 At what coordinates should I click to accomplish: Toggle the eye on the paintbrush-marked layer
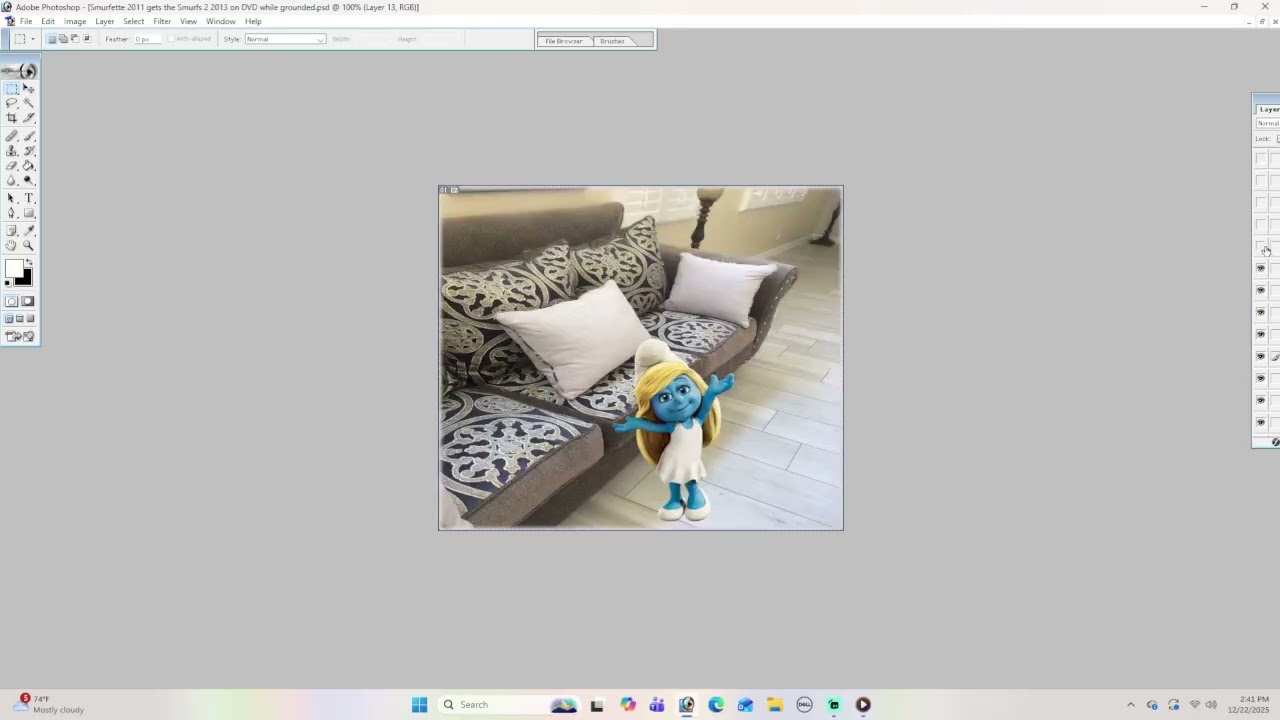(x=1260, y=356)
